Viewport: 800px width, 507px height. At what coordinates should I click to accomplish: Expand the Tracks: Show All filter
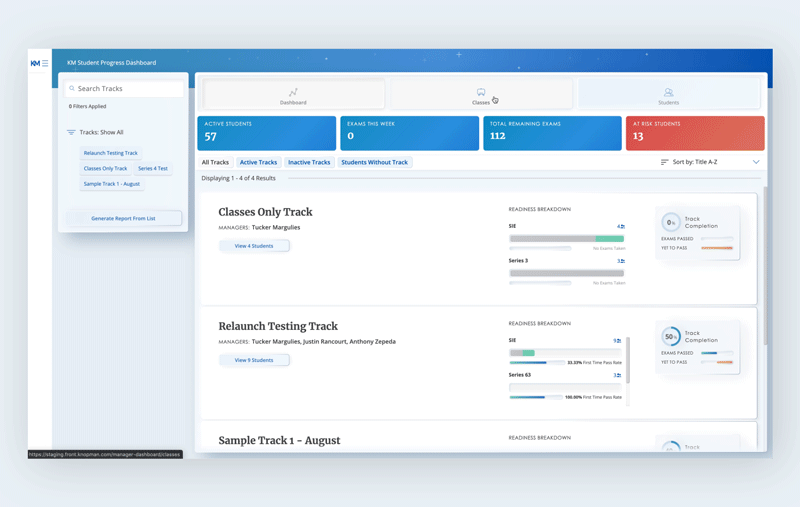tap(102, 132)
